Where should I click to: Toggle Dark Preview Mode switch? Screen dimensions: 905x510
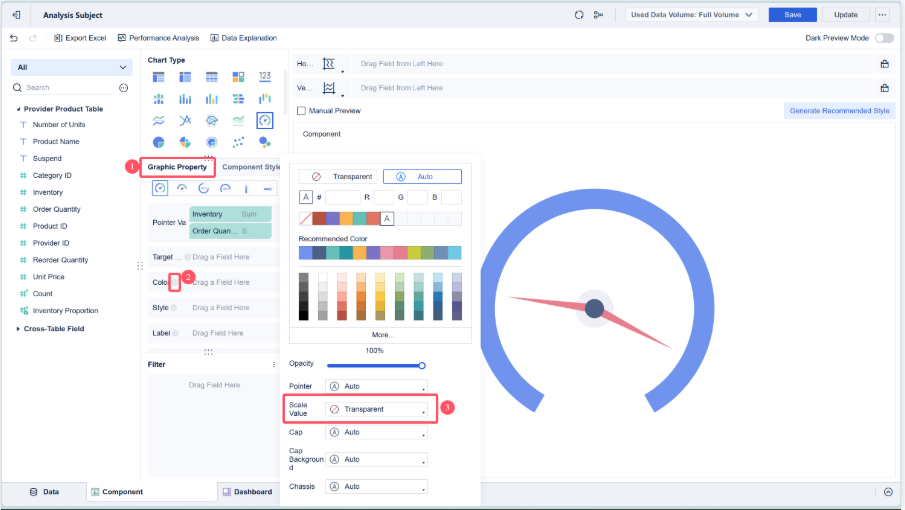(x=884, y=38)
